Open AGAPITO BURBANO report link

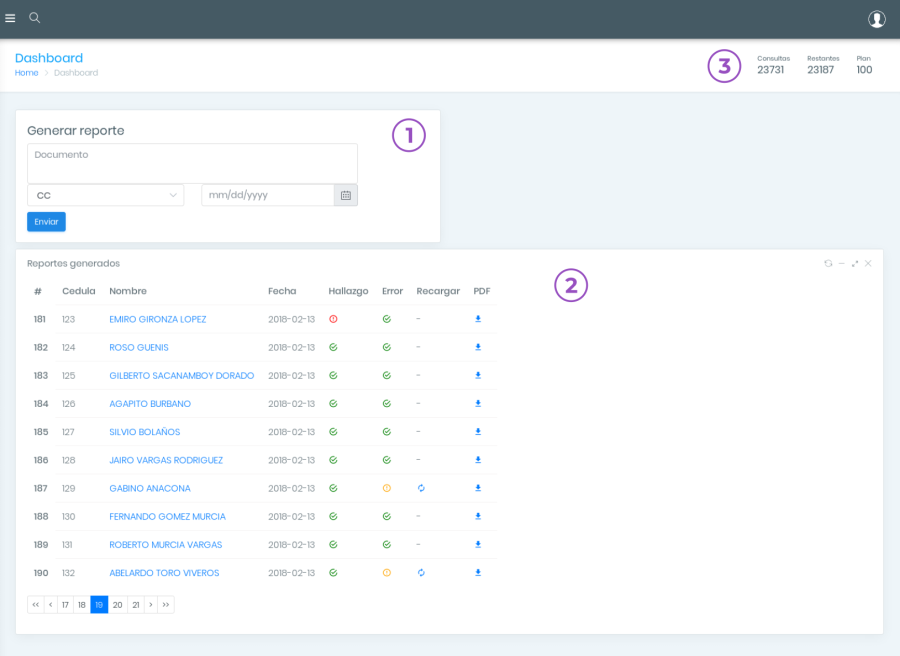pos(150,403)
